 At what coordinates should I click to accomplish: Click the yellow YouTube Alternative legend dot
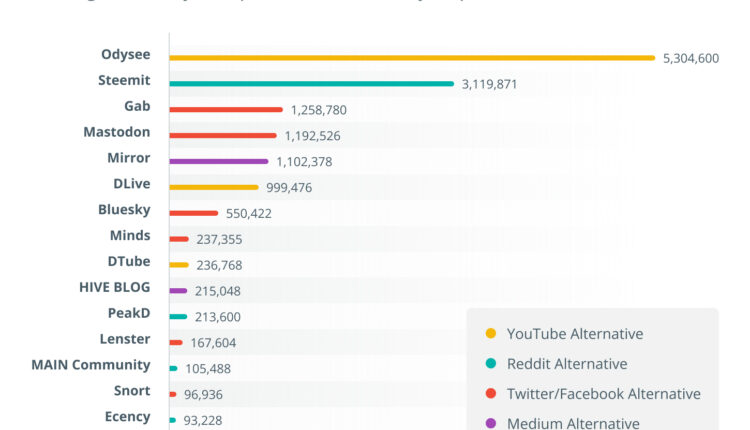(x=490, y=334)
